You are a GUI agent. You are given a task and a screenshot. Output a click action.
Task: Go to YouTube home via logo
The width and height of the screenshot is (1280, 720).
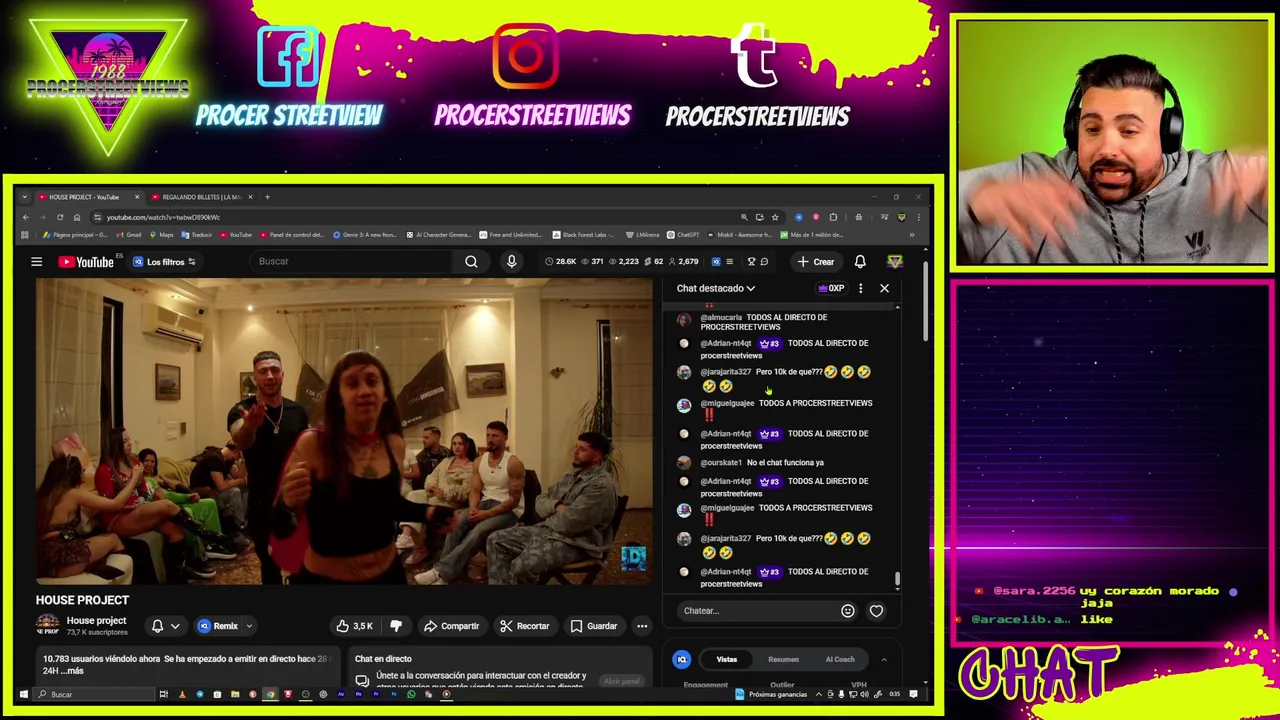click(86, 262)
